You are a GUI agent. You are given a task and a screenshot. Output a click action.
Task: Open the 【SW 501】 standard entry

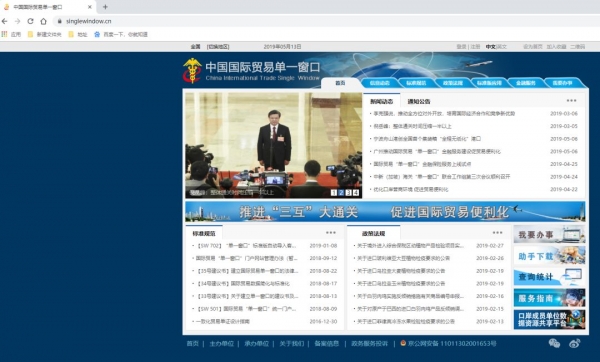pos(246,309)
